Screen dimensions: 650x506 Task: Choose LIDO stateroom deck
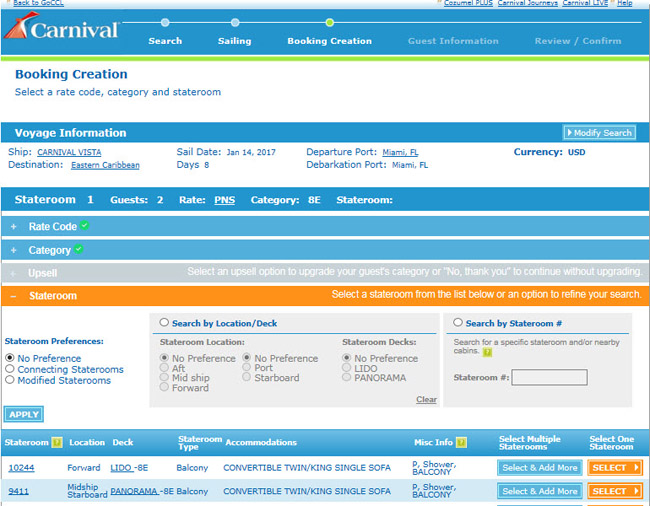click(x=347, y=368)
